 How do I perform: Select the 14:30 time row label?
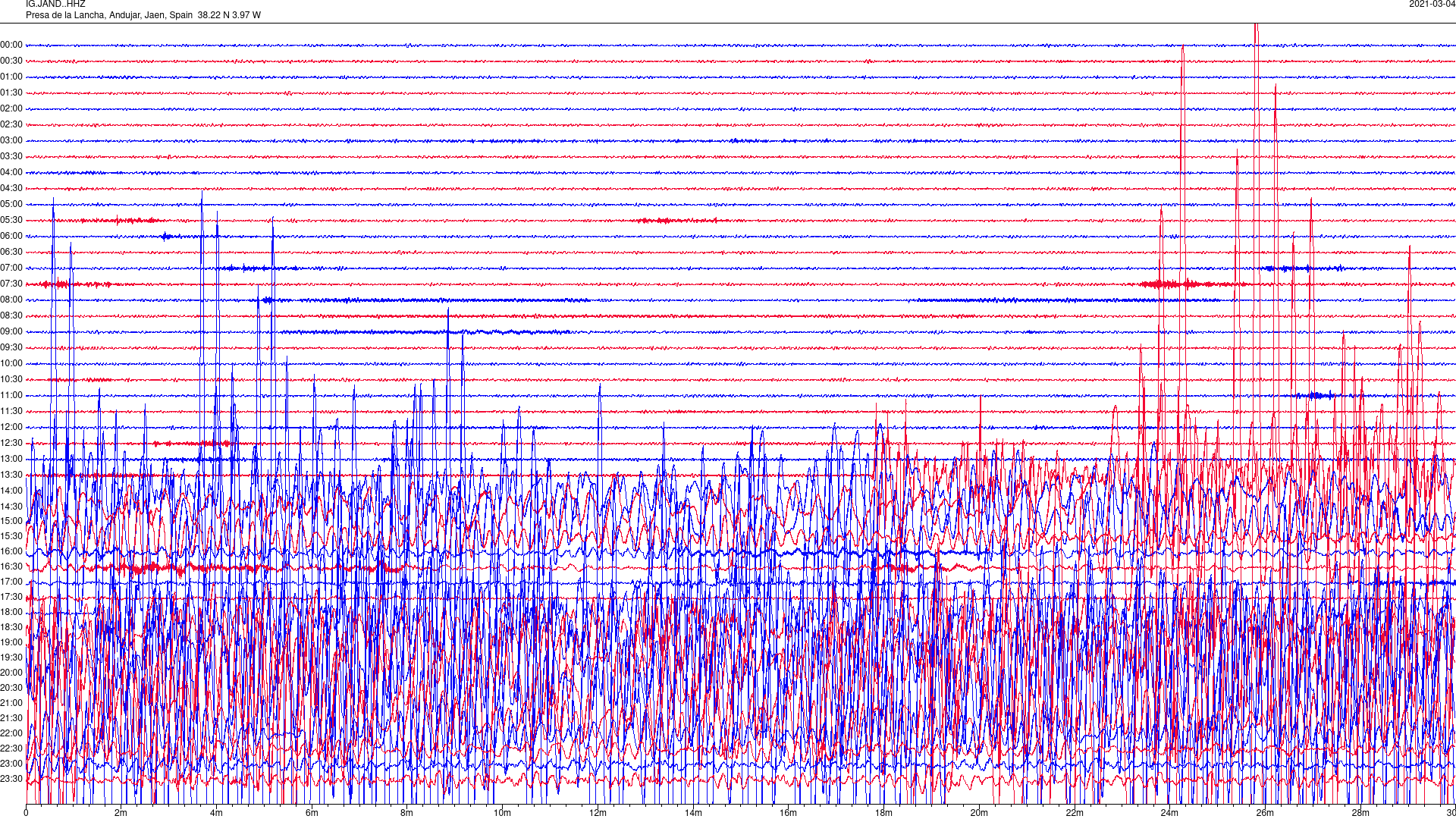click(x=11, y=507)
